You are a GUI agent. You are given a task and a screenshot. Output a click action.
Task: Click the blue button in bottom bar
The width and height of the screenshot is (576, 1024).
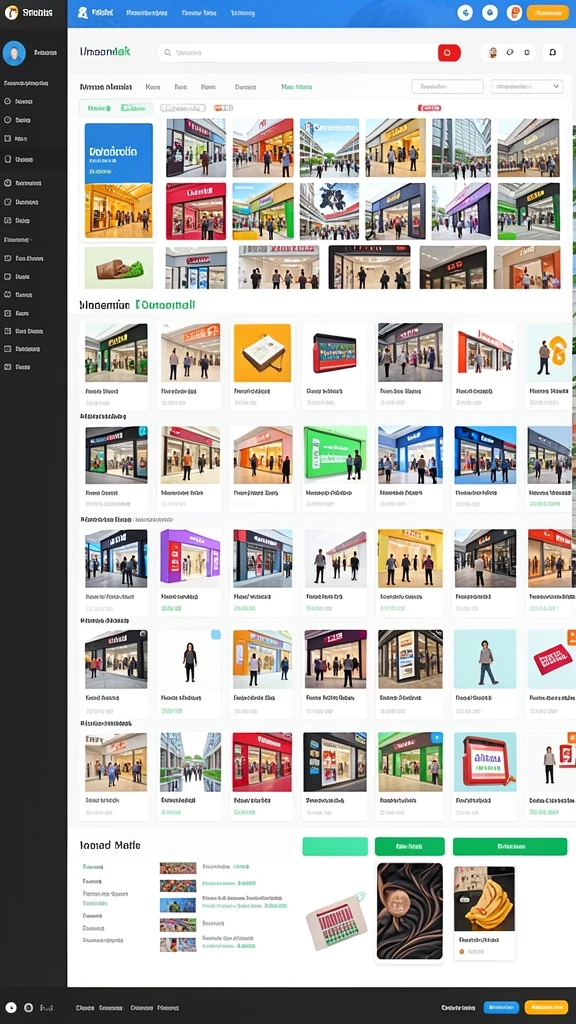click(x=501, y=1008)
